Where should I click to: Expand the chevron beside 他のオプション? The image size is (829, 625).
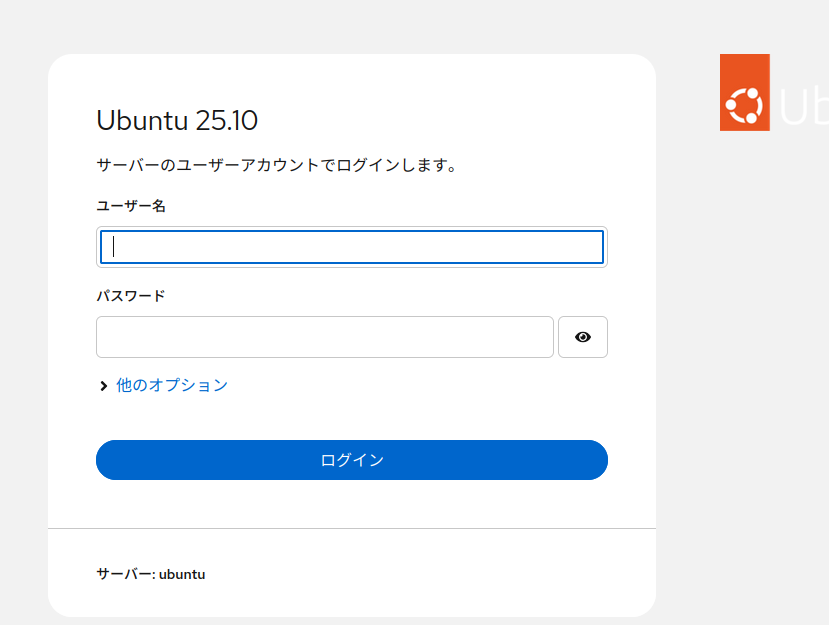click(x=103, y=386)
